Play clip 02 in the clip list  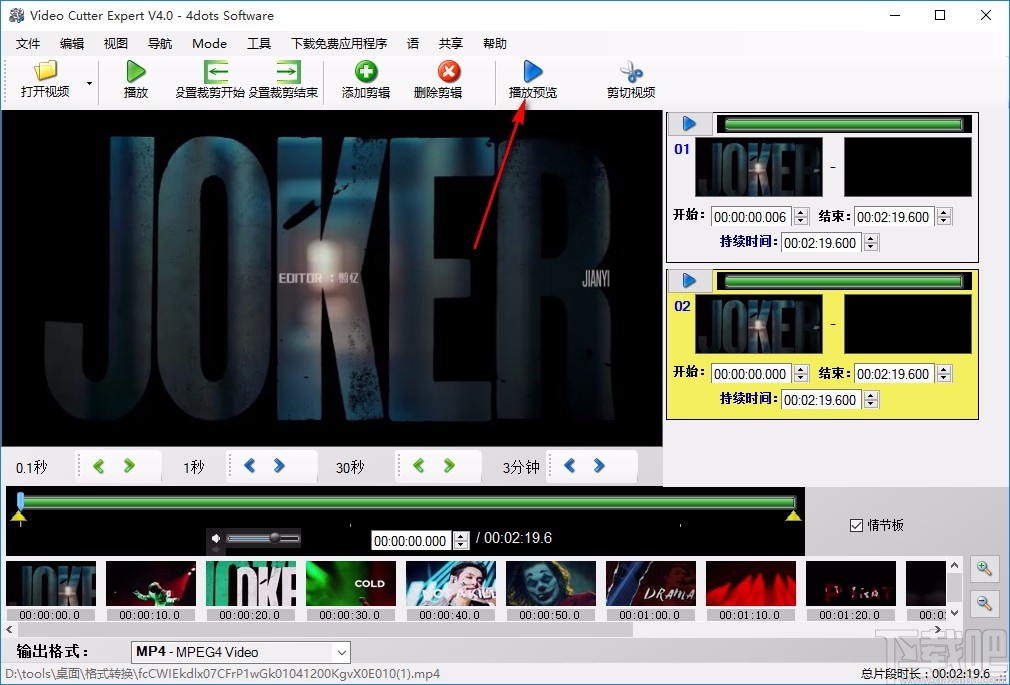[x=688, y=280]
